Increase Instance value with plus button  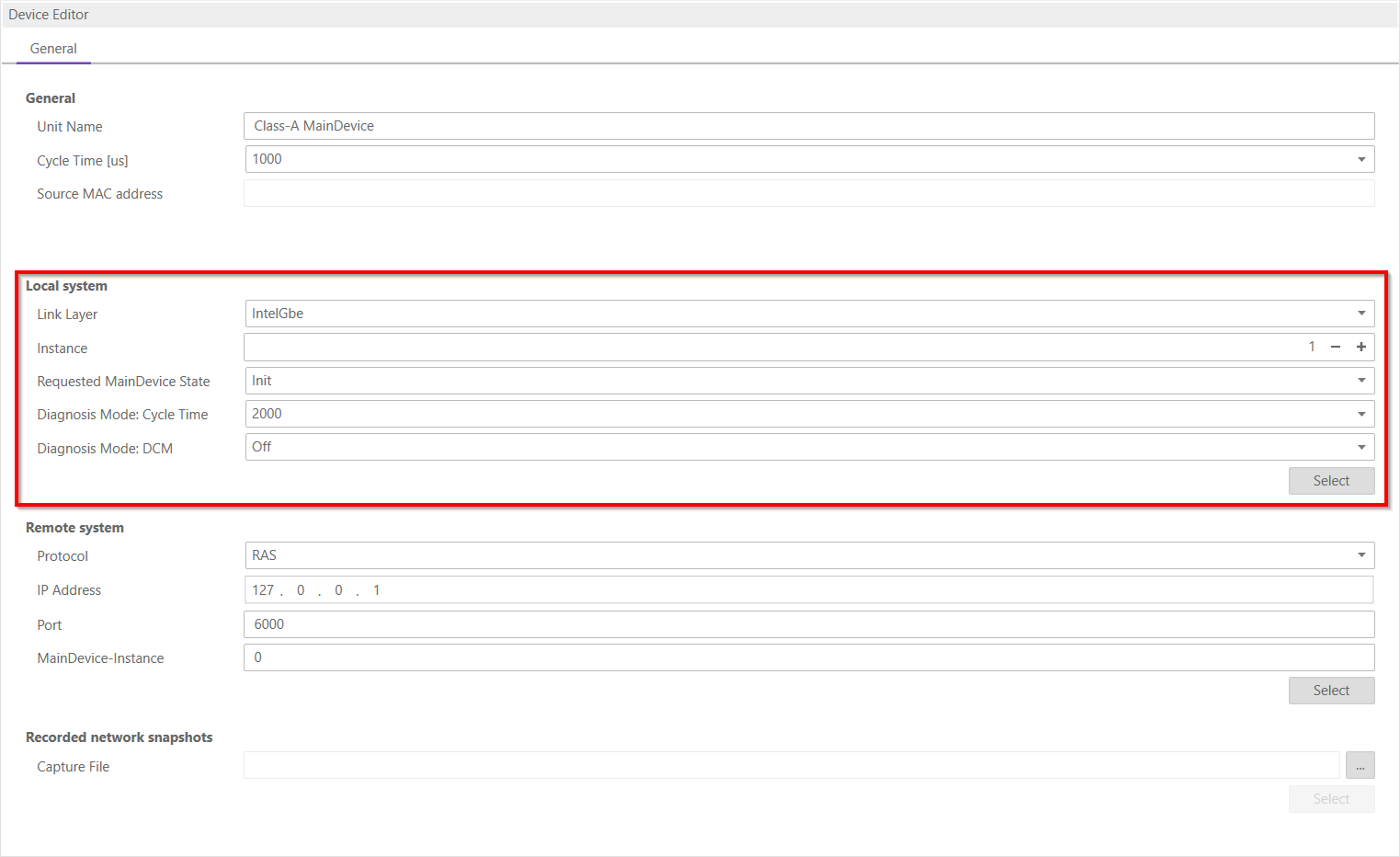(1360, 348)
